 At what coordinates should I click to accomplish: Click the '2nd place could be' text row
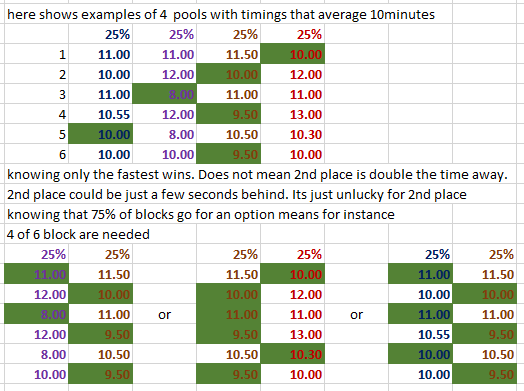tap(237, 194)
